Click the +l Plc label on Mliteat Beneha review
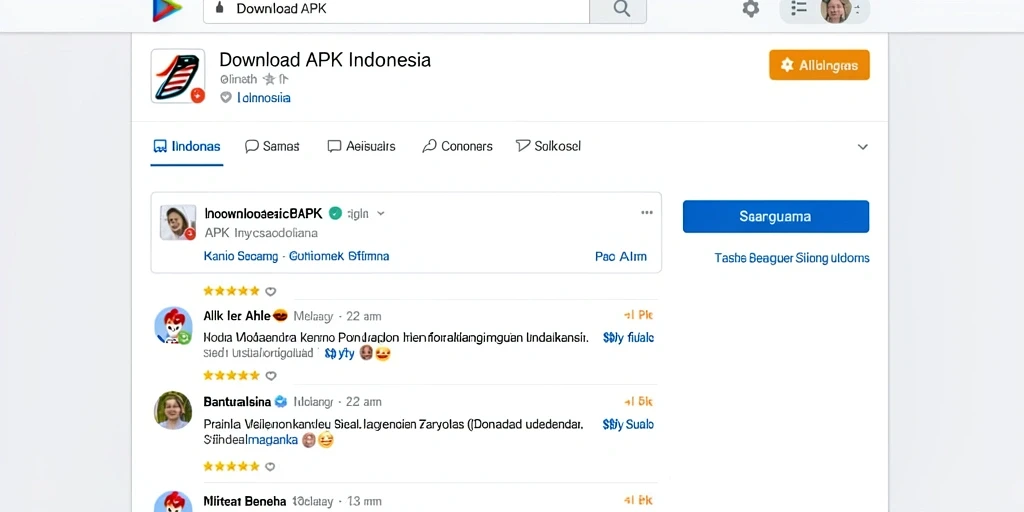The height and width of the screenshot is (512, 1024). [x=638, y=501]
